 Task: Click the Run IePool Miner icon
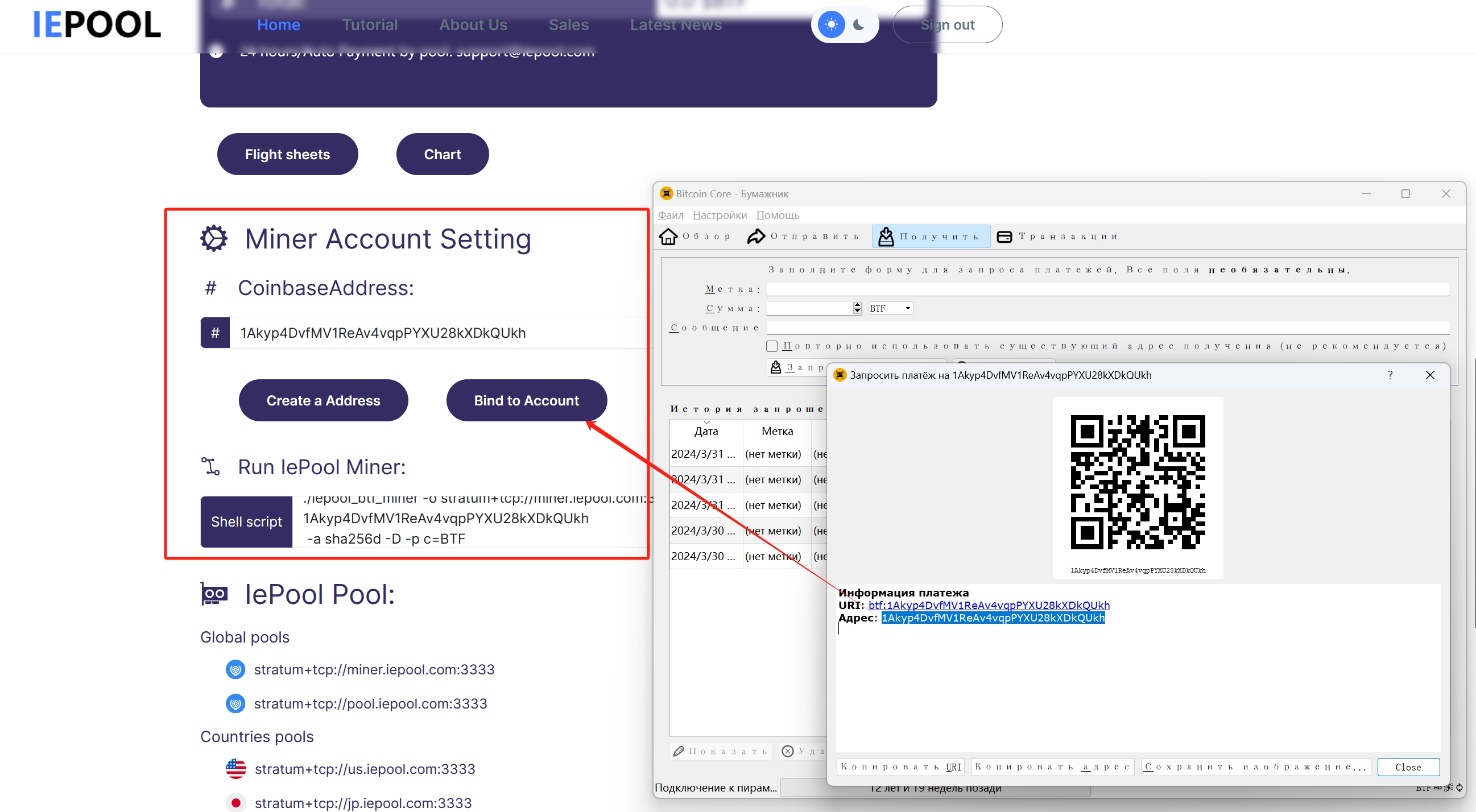(x=210, y=467)
